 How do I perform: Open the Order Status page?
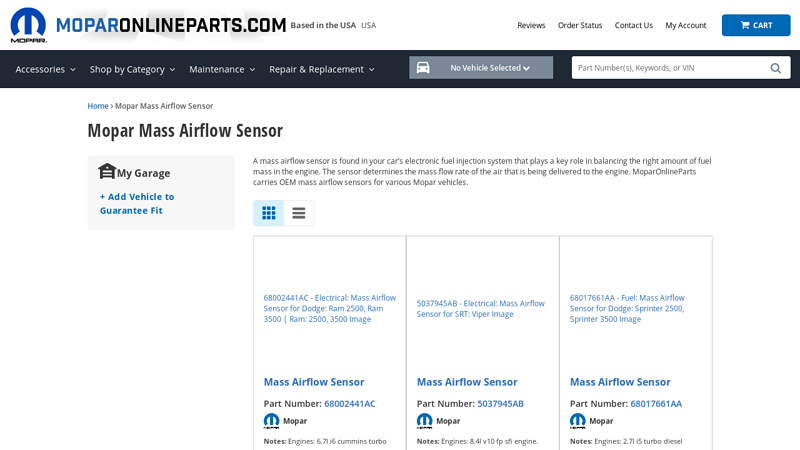click(x=580, y=25)
